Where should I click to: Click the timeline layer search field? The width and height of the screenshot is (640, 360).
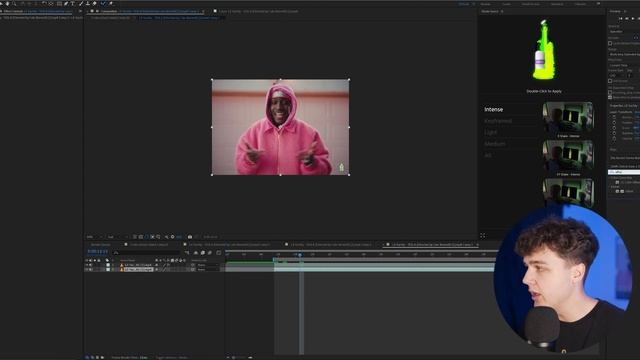tap(147, 253)
